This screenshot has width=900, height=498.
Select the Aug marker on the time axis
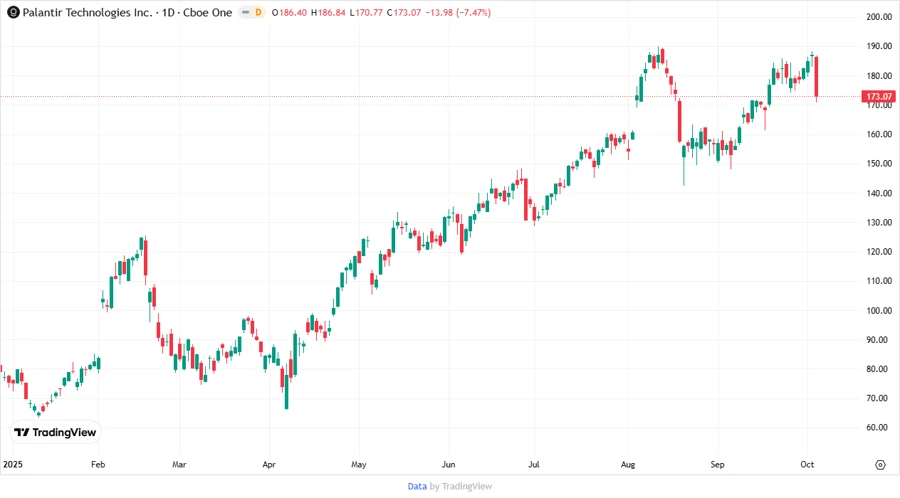pyautogui.click(x=628, y=465)
